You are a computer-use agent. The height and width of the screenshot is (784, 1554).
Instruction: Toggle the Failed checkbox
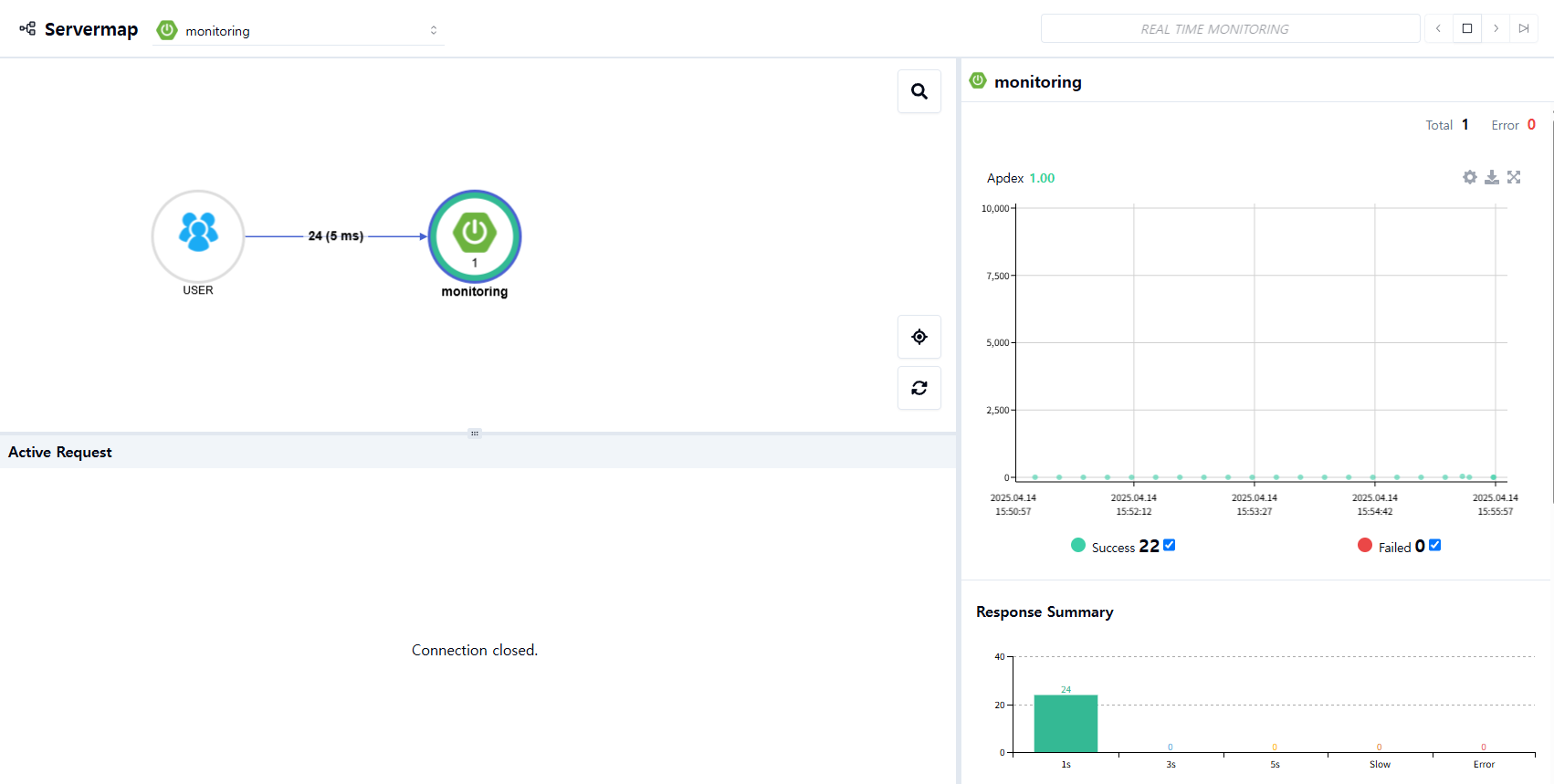click(1434, 545)
